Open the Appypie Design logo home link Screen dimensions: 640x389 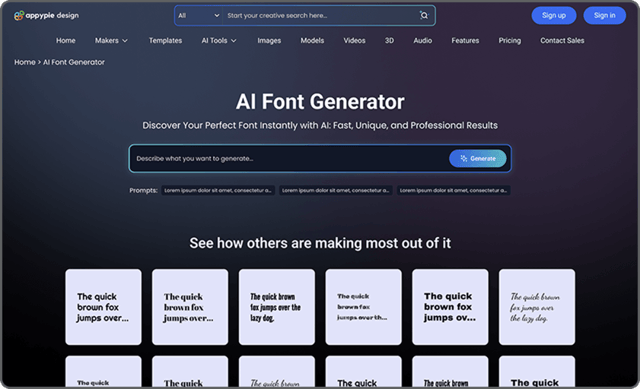click(x=46, y=16)
